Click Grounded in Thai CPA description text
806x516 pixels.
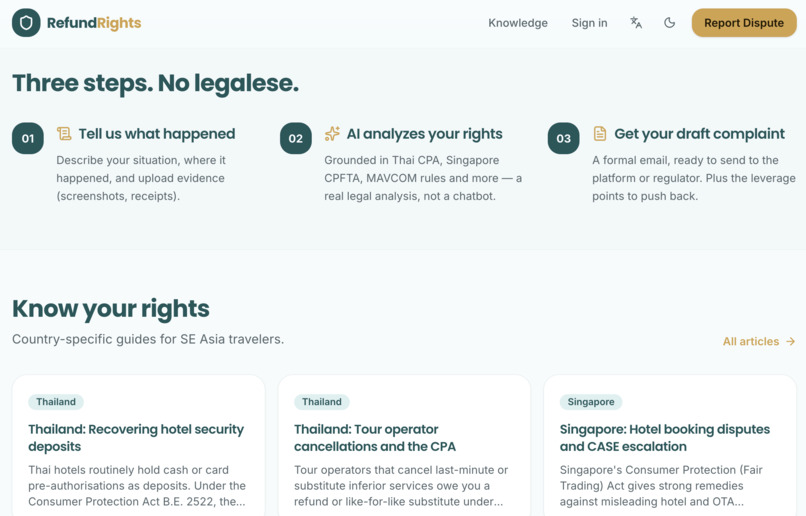[423, 178]
